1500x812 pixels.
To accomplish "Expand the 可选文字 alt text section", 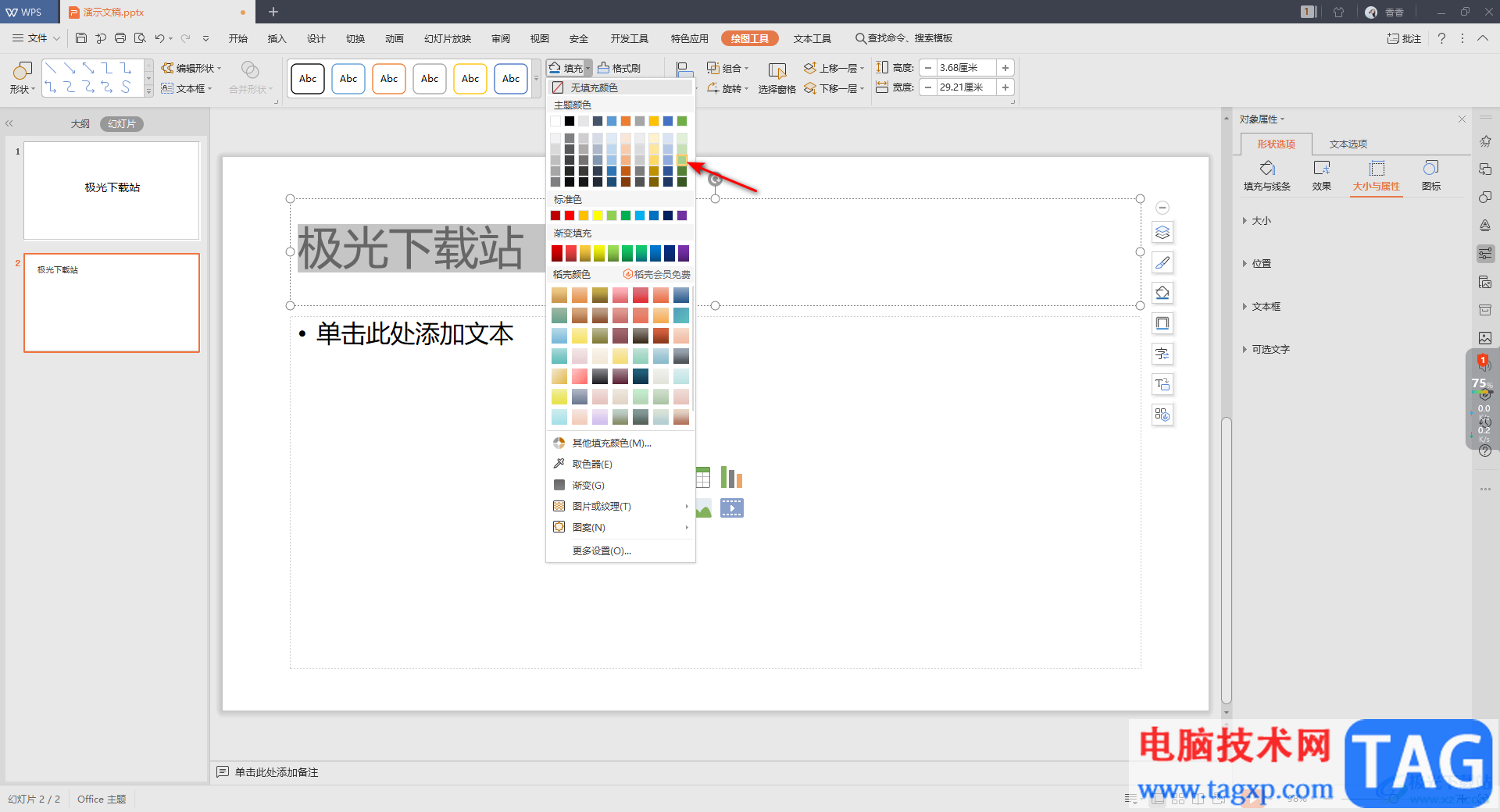I will (x=1266, y=350).
